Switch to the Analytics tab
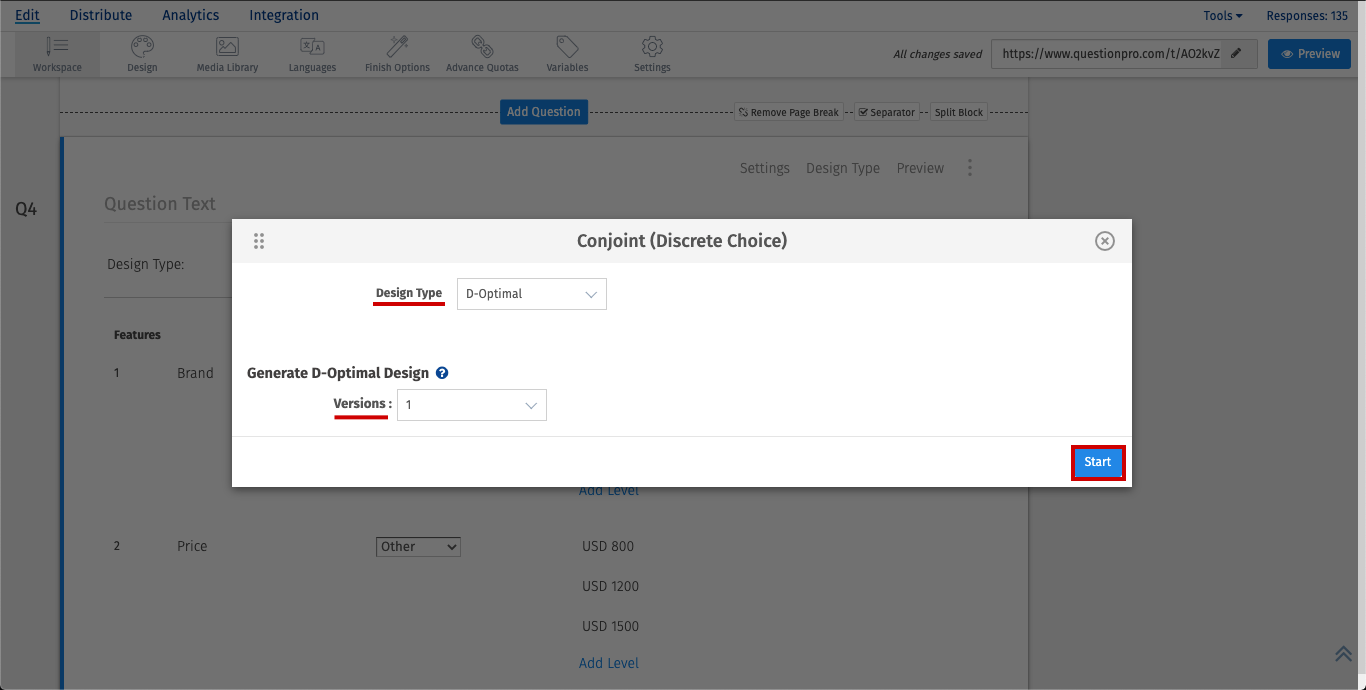1366x690 pixels. pos(191,15)
